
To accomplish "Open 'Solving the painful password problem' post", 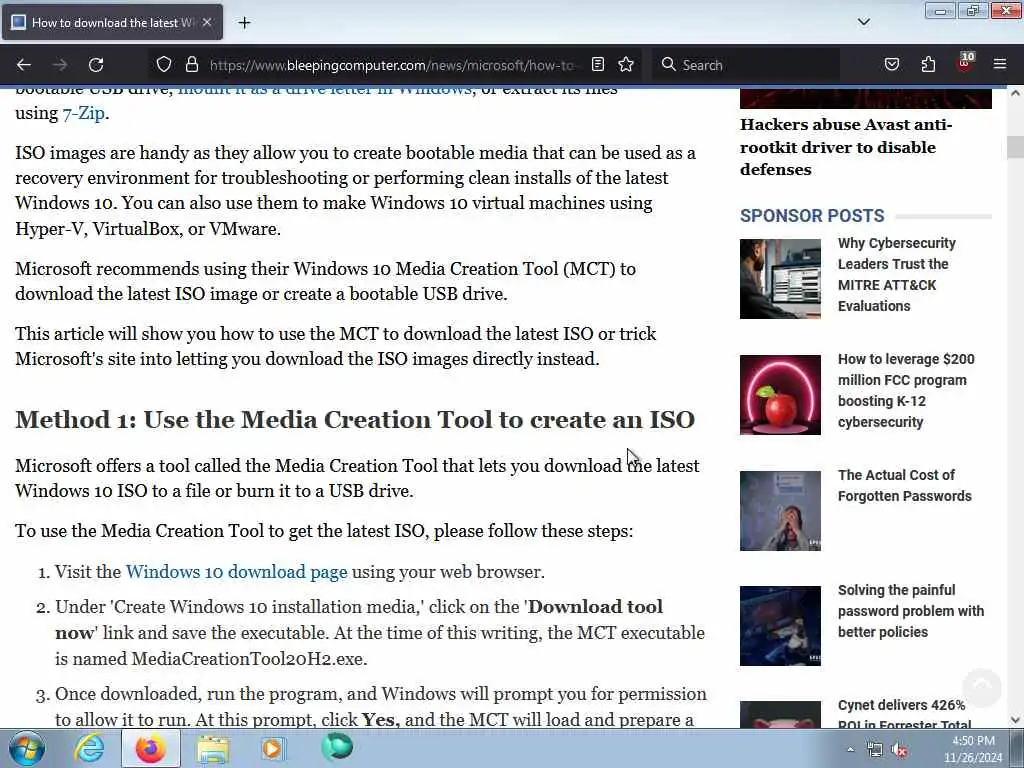I will (x=910, y=611).
